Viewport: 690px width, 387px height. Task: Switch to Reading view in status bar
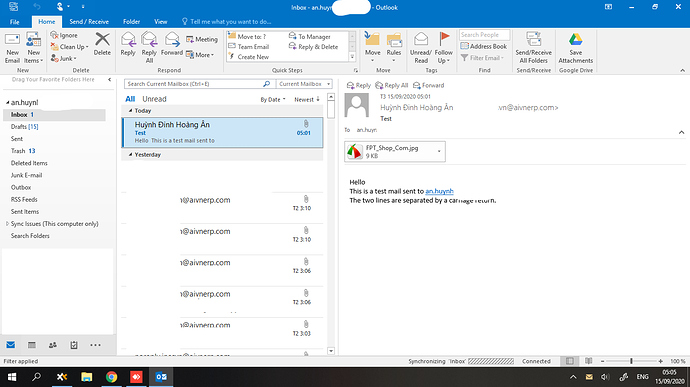pos(588,361)
